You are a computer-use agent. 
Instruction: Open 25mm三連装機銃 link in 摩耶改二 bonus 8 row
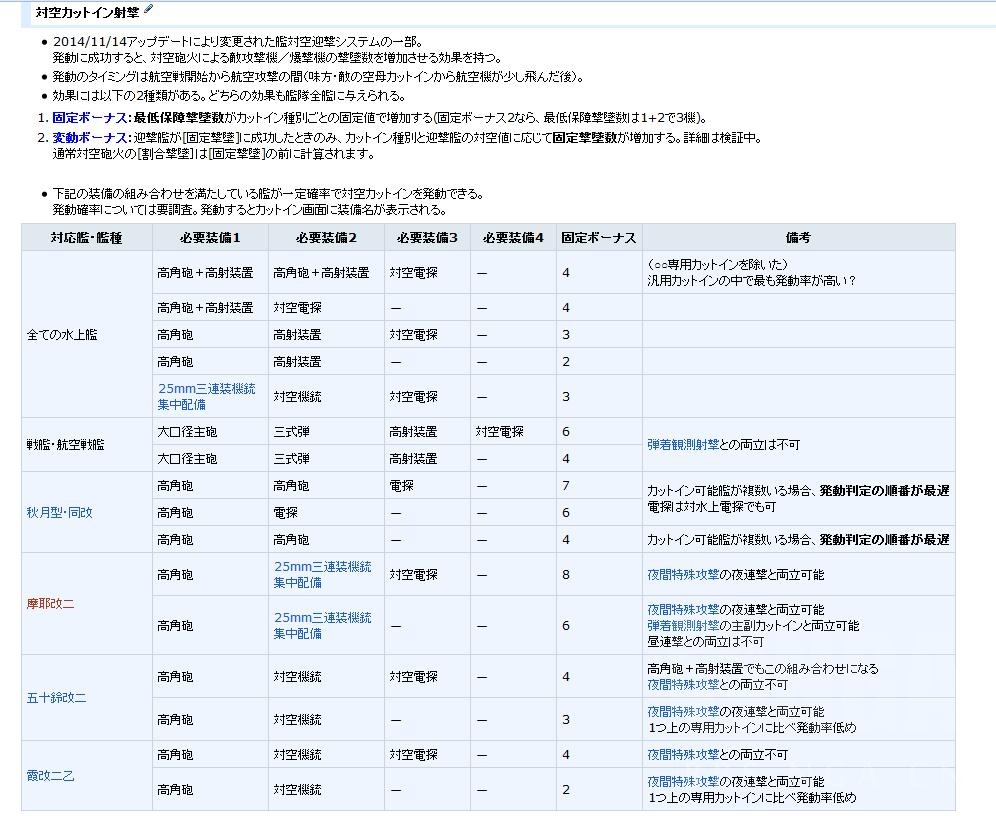(x=323, y=574)
